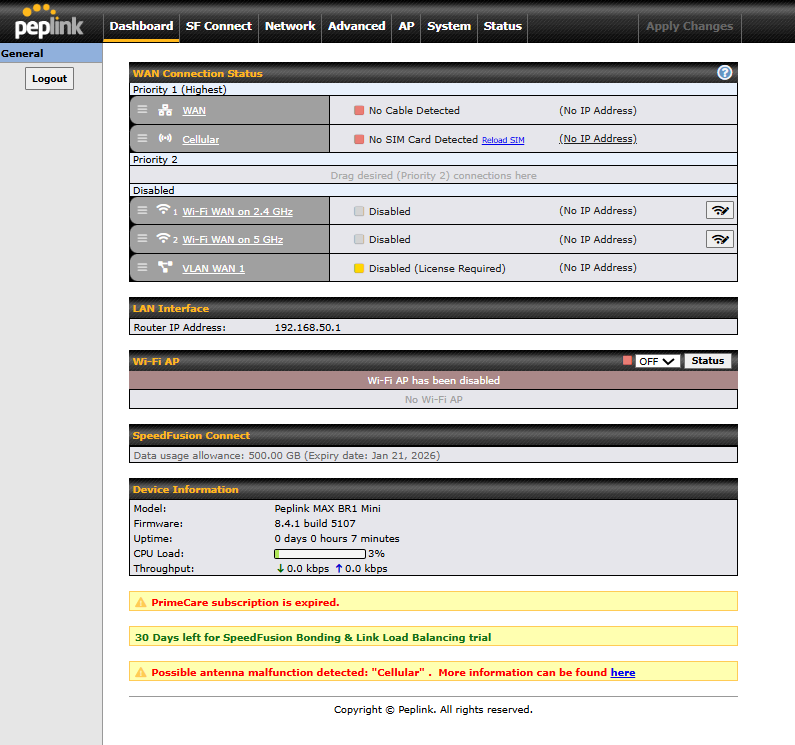Click the Peplink logo

(49, 22)
